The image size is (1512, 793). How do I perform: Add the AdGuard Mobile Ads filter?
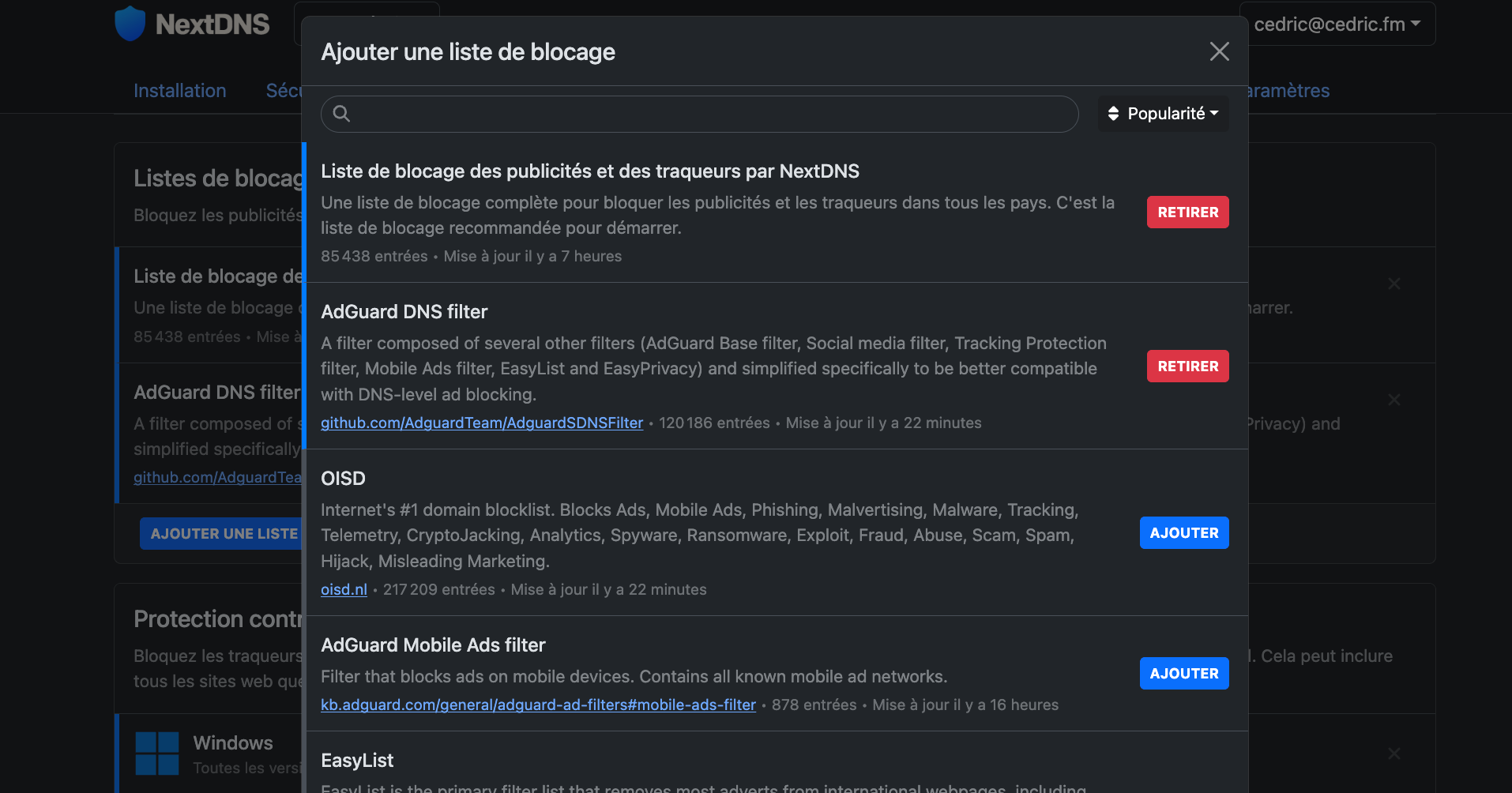(x=1183, y=674)
